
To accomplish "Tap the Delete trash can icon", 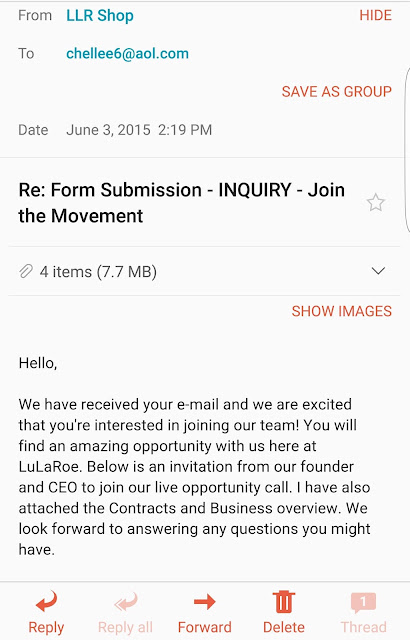I will pyautogui.click(x=284, y=602).
